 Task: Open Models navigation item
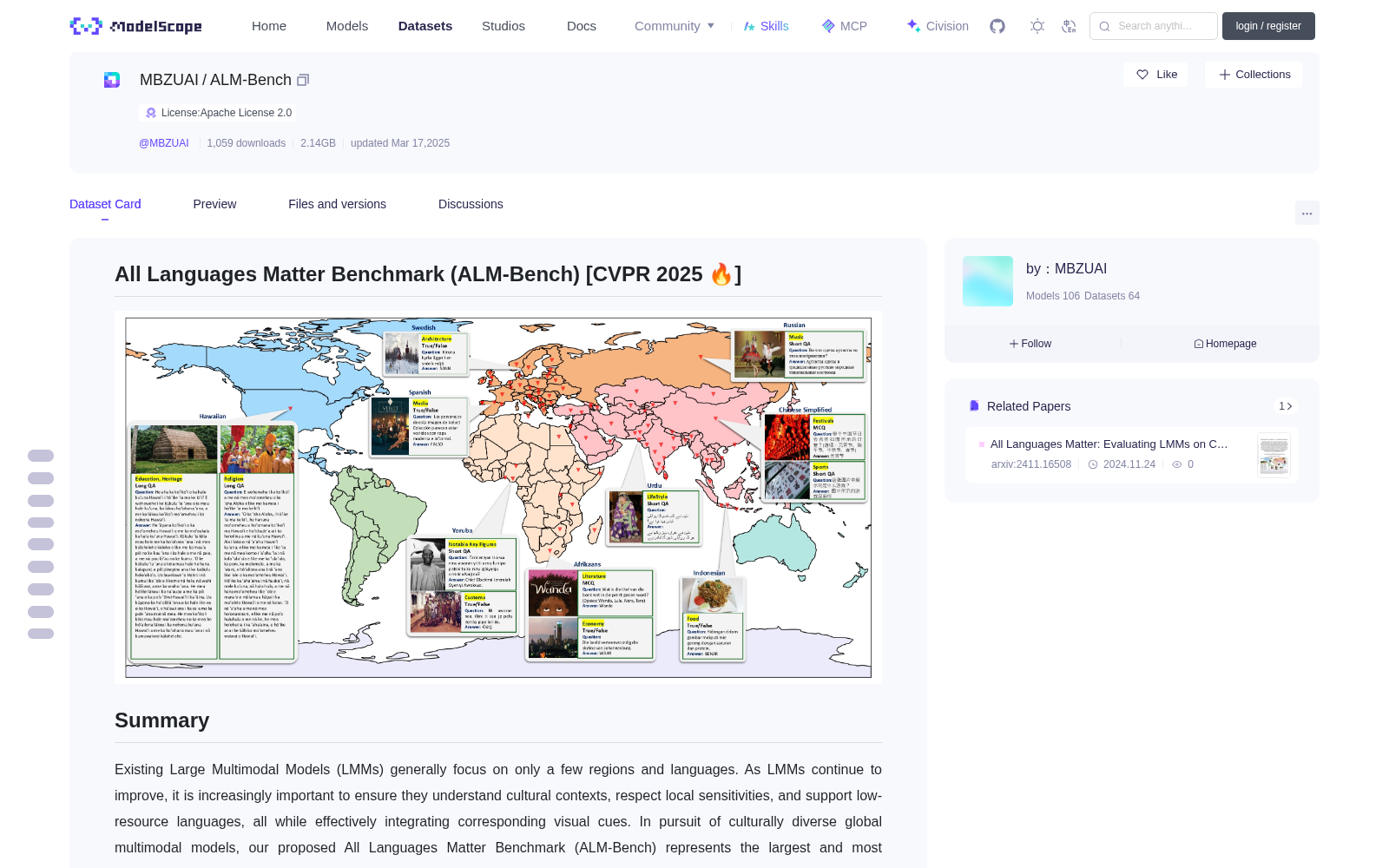(x=347, y=26)
